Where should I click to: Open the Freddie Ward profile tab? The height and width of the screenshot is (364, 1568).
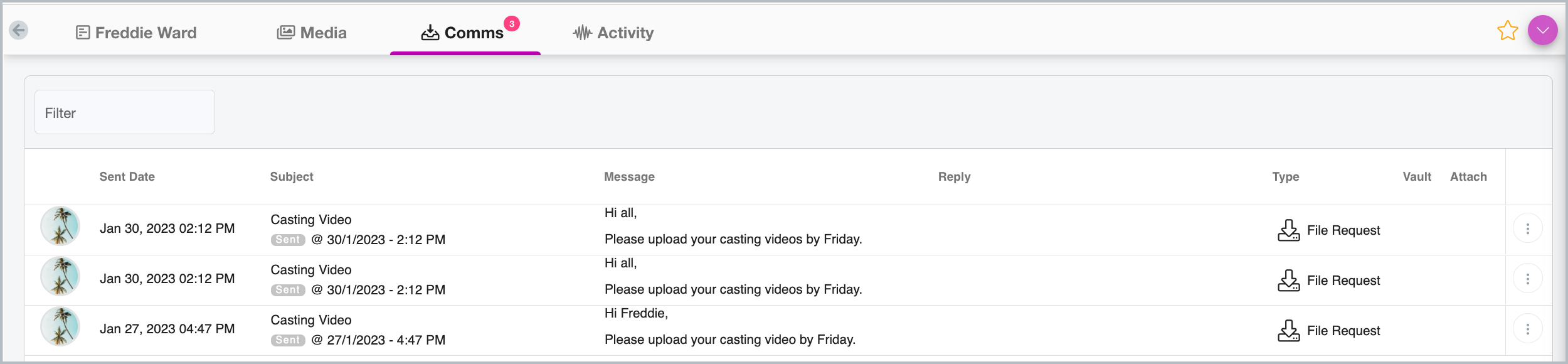coord(136,33)
